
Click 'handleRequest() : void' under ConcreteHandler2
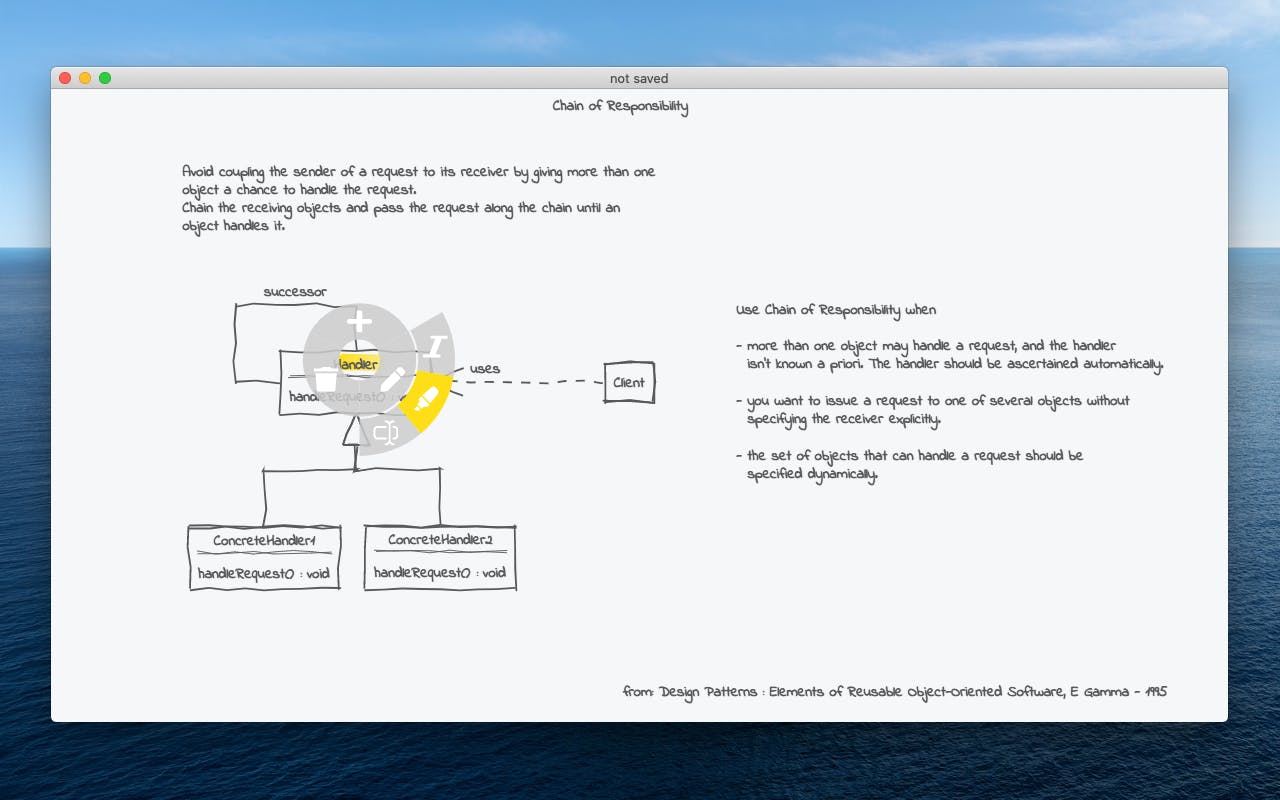click(x=440, y=573)
